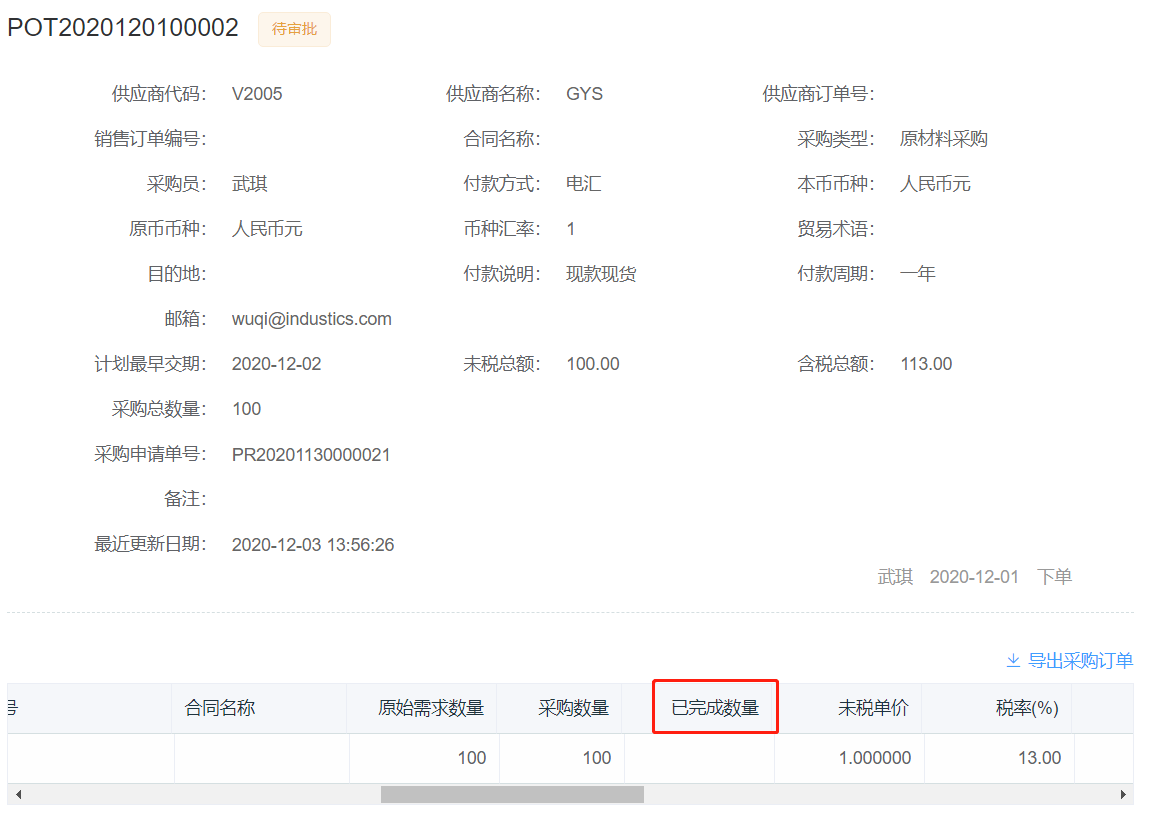Click the 采购数量 column header
The width and height of the screenshot is (1157, 816).
573,708
